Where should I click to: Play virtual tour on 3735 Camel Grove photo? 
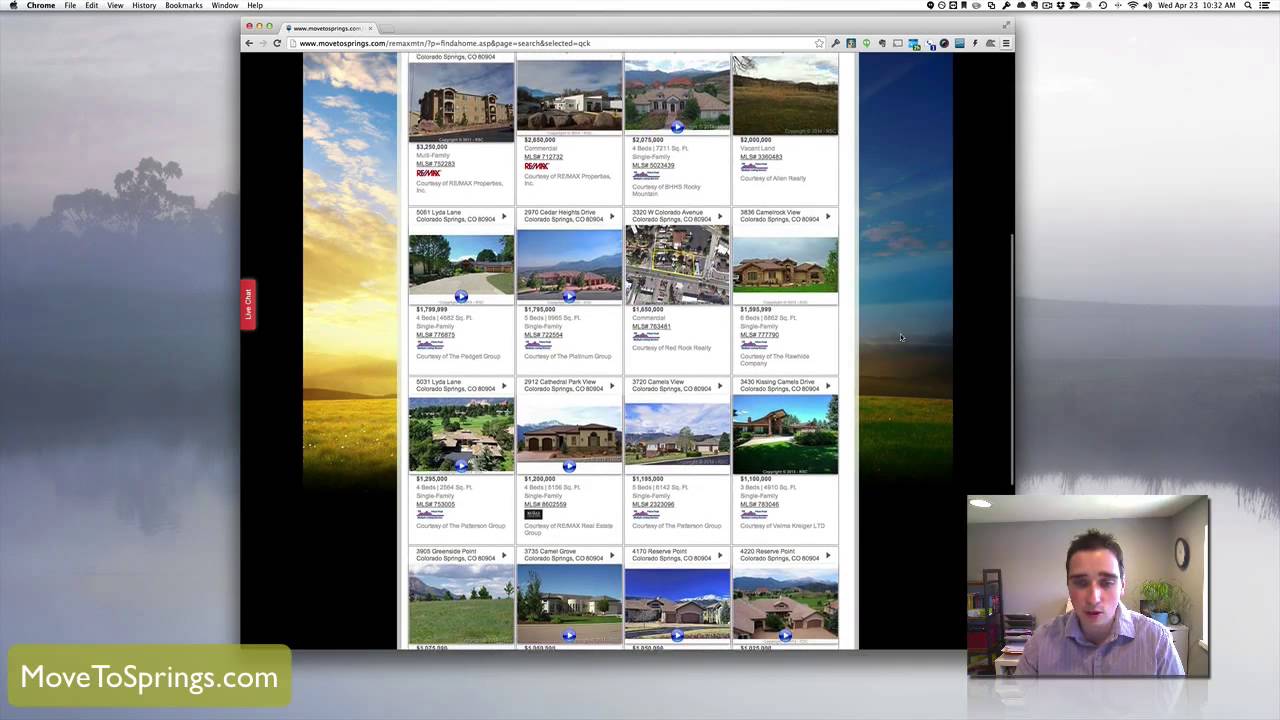tap(569, 635)
